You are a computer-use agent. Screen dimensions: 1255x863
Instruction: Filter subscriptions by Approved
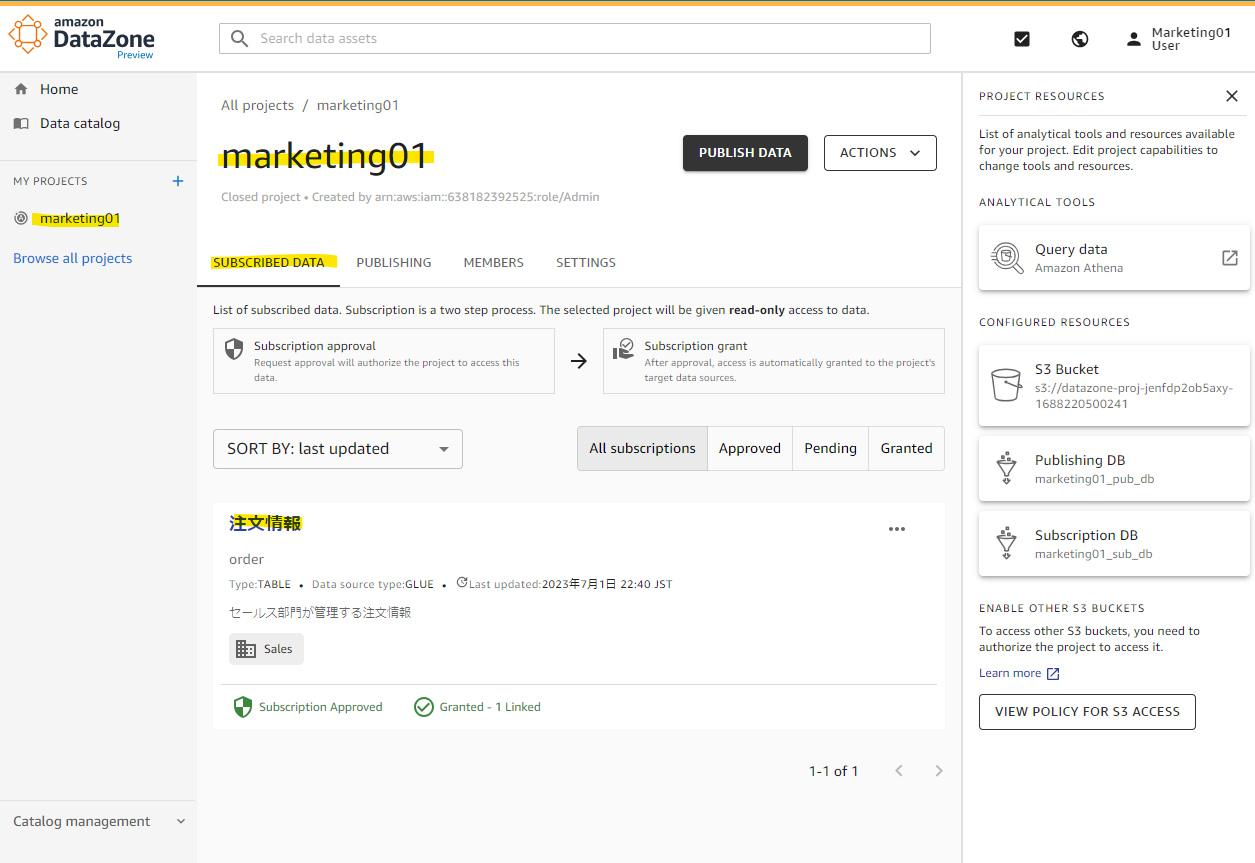pos(750,448)
